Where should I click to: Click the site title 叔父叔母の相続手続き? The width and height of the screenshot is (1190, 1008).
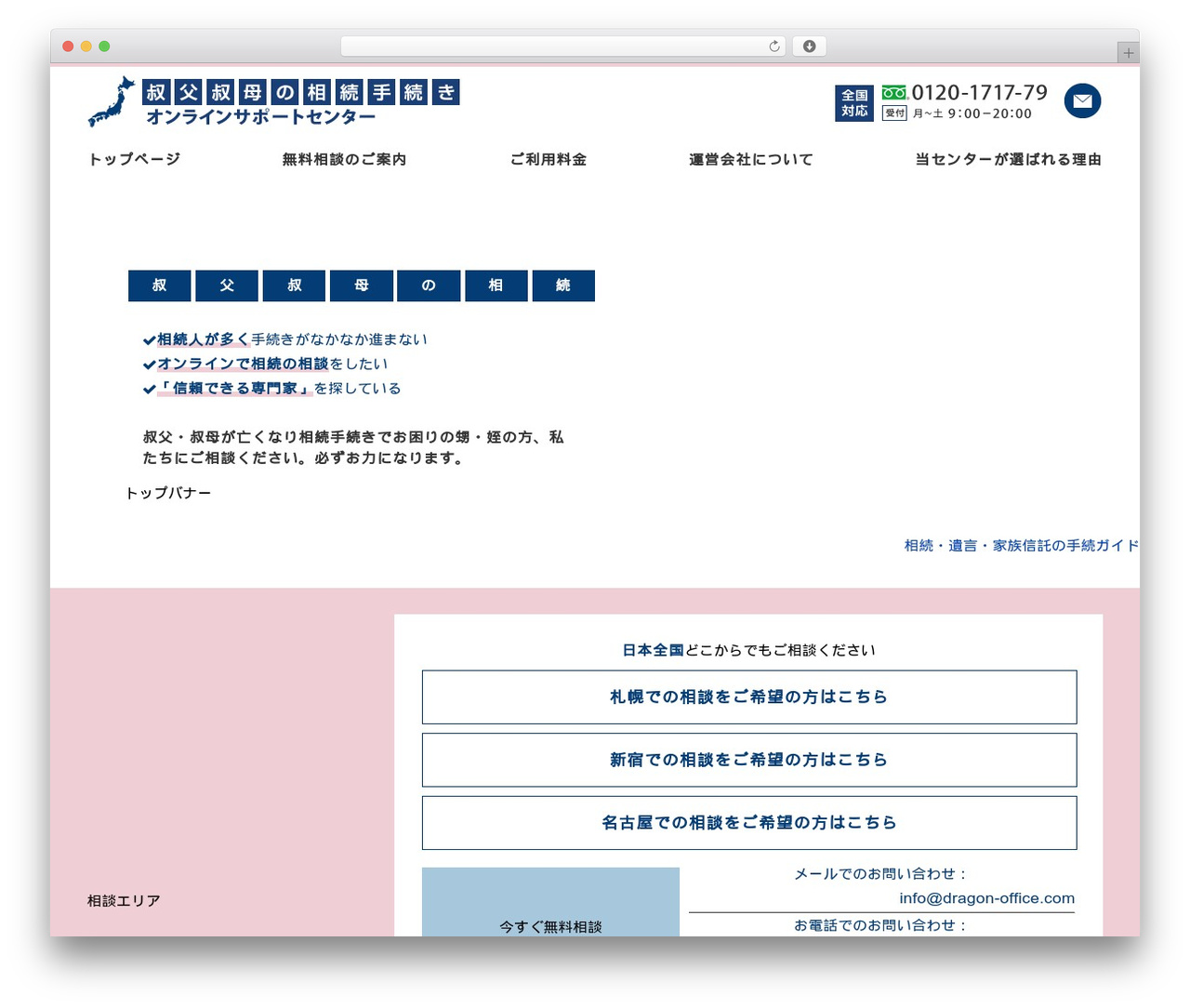(301, 92)
